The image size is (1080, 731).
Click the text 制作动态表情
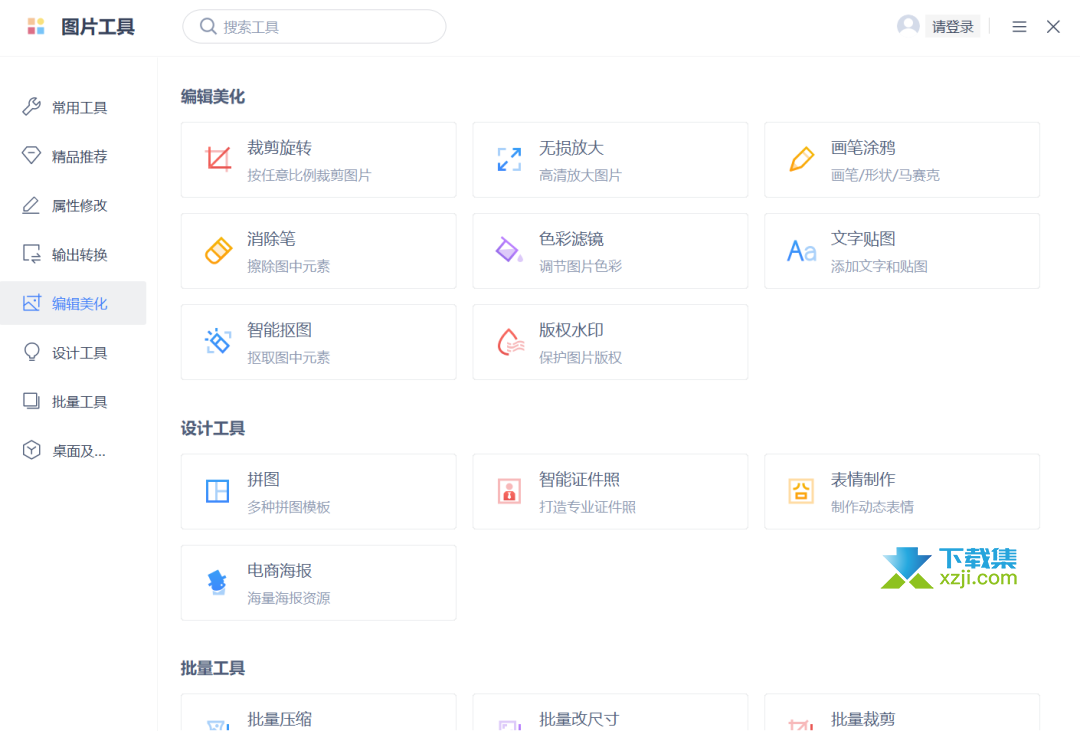coord(872,506)
